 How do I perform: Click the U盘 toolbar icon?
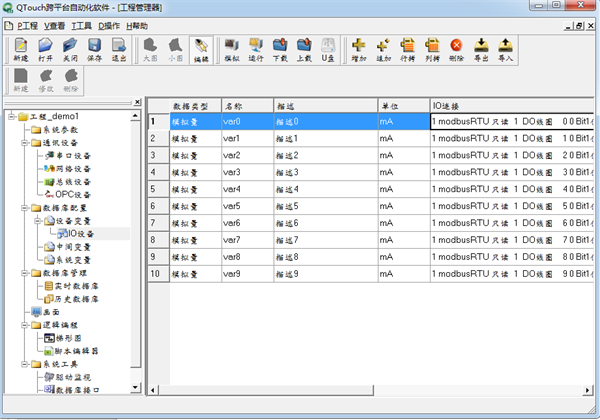(x=328, y=49)
